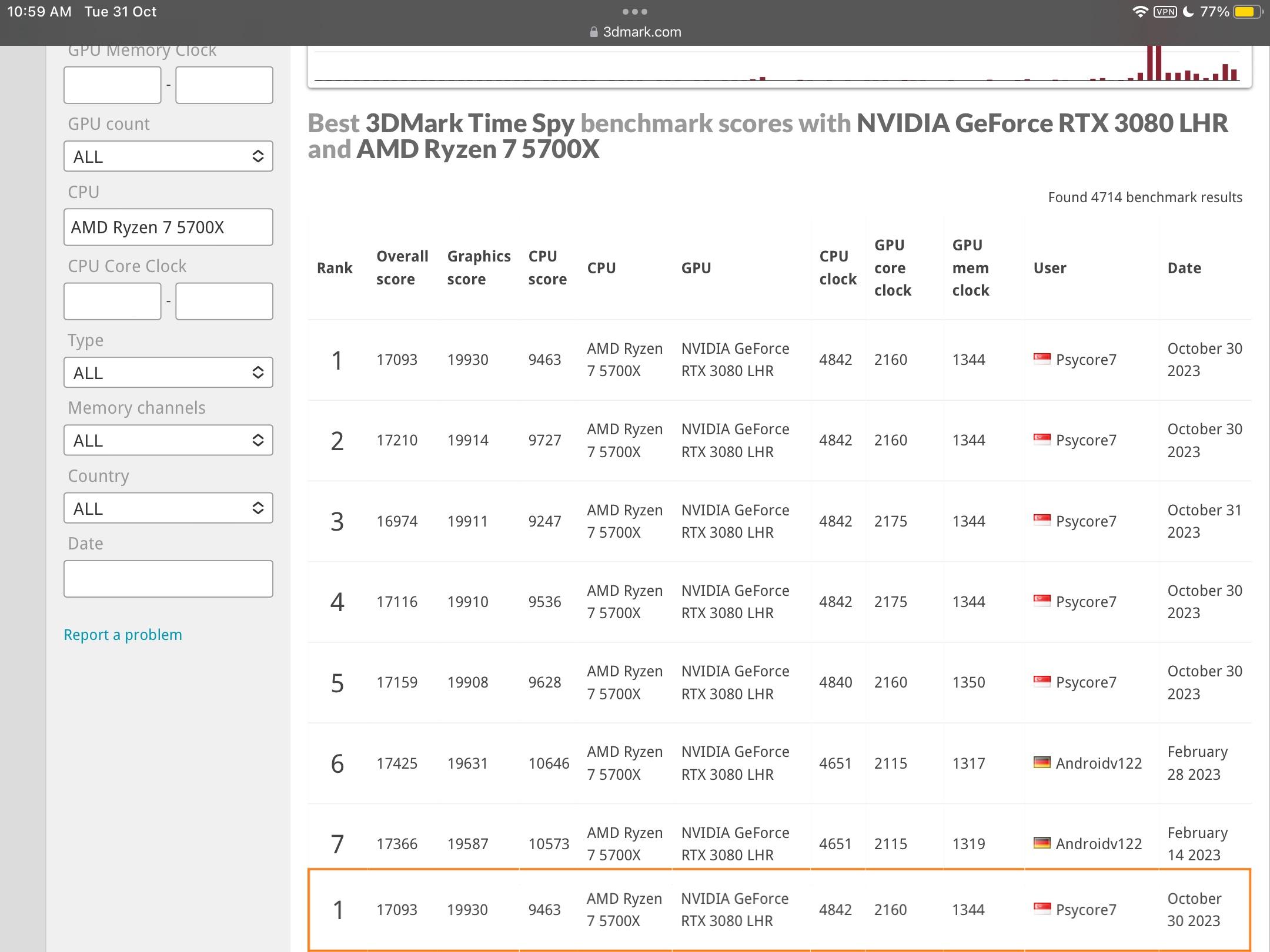Click the CPU clock column header
The width and height of the screenshot is (1270, 952).
click(x=838, y=268)
